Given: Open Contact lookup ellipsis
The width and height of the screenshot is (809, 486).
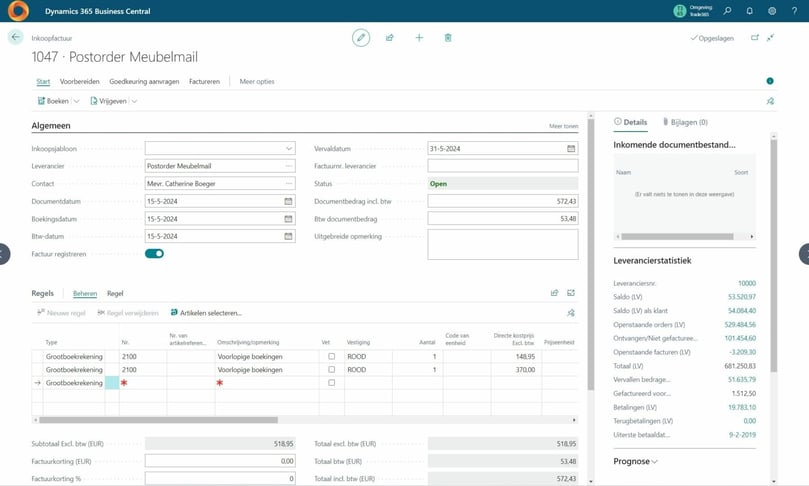Looking at the screenshot, I should 289,184.
